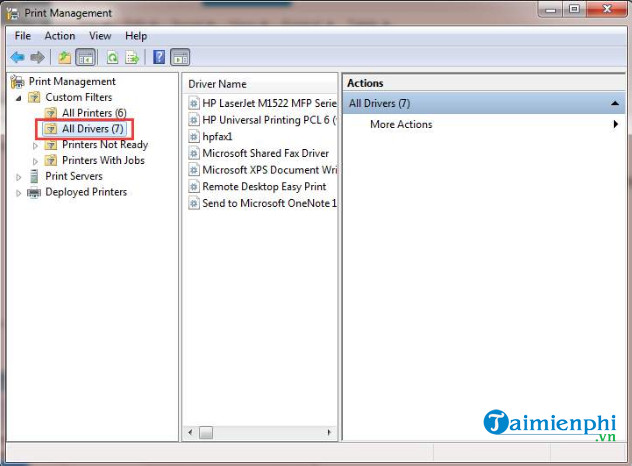Select 'Print Servers' in the tree
632x466 pixels.
(74, 176)
